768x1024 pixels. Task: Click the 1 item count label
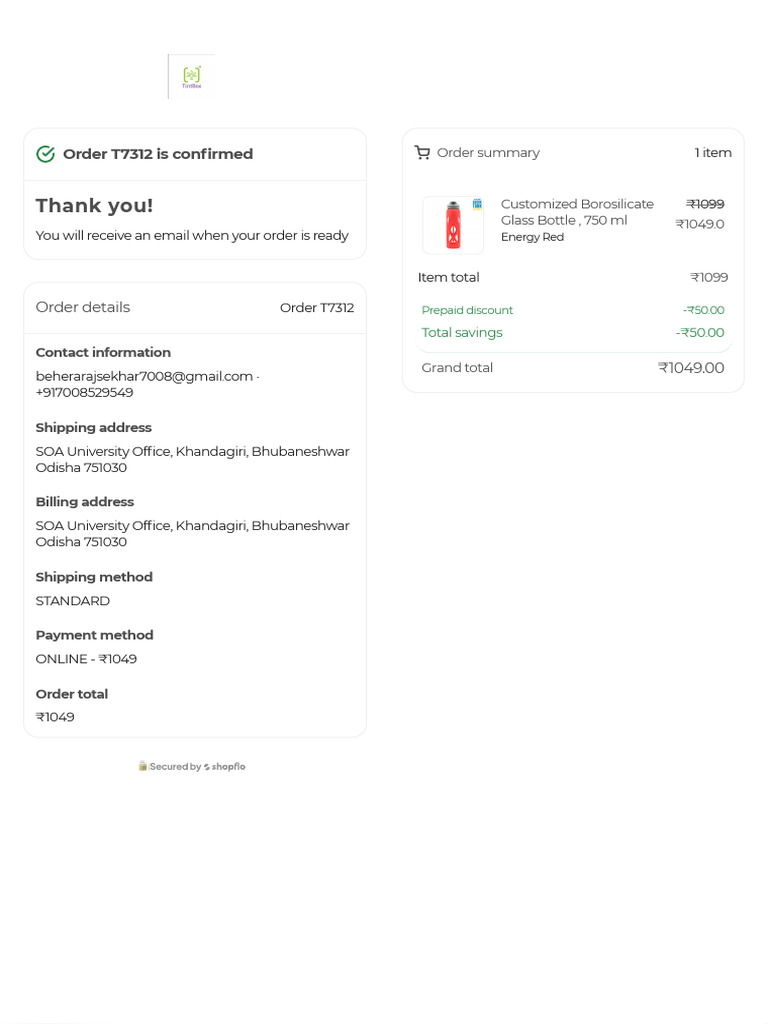click(x=713, y=153)
